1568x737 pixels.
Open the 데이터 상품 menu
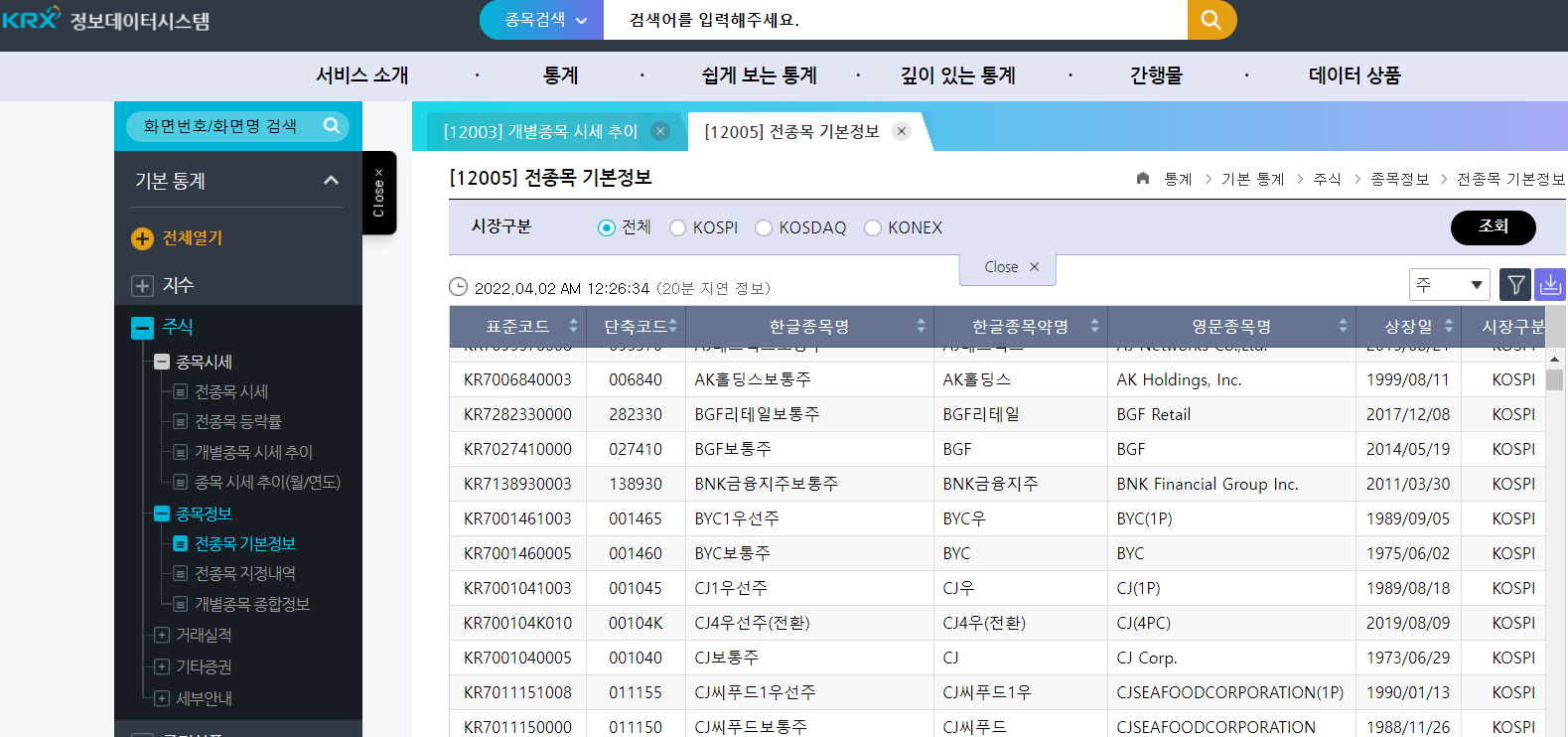(x=1355, y=75)
